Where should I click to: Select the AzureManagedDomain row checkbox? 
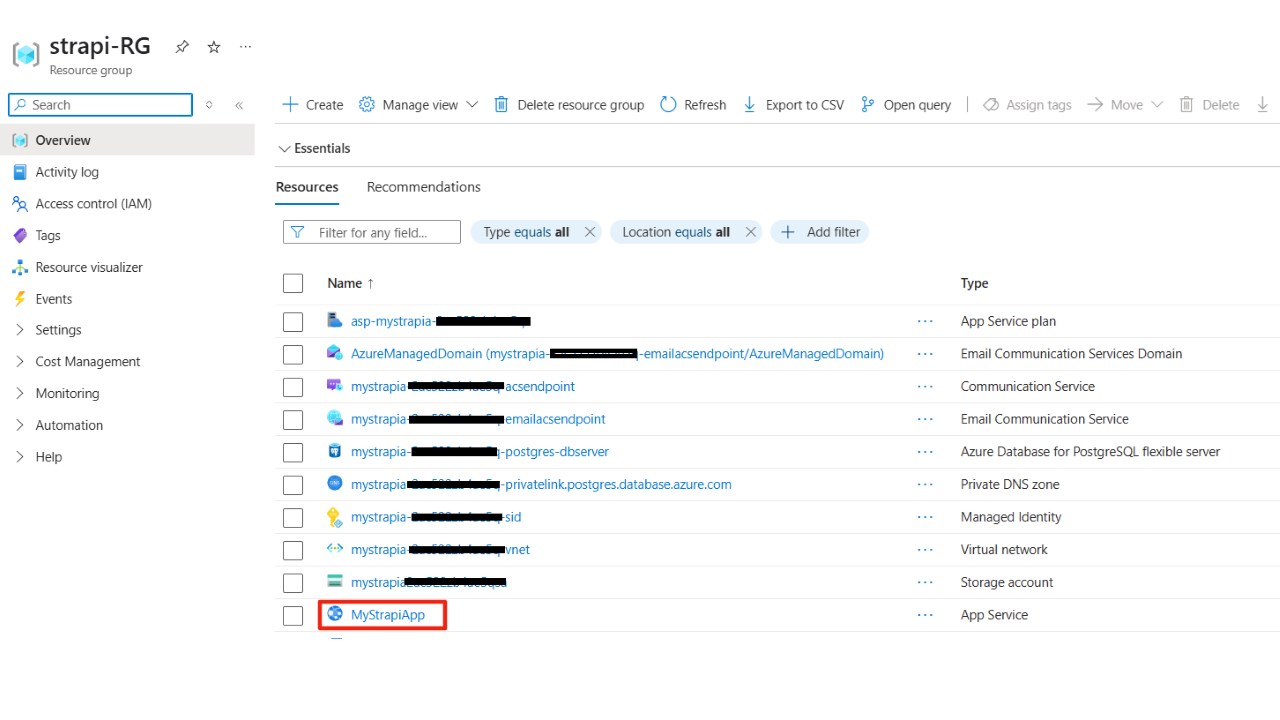293,354
